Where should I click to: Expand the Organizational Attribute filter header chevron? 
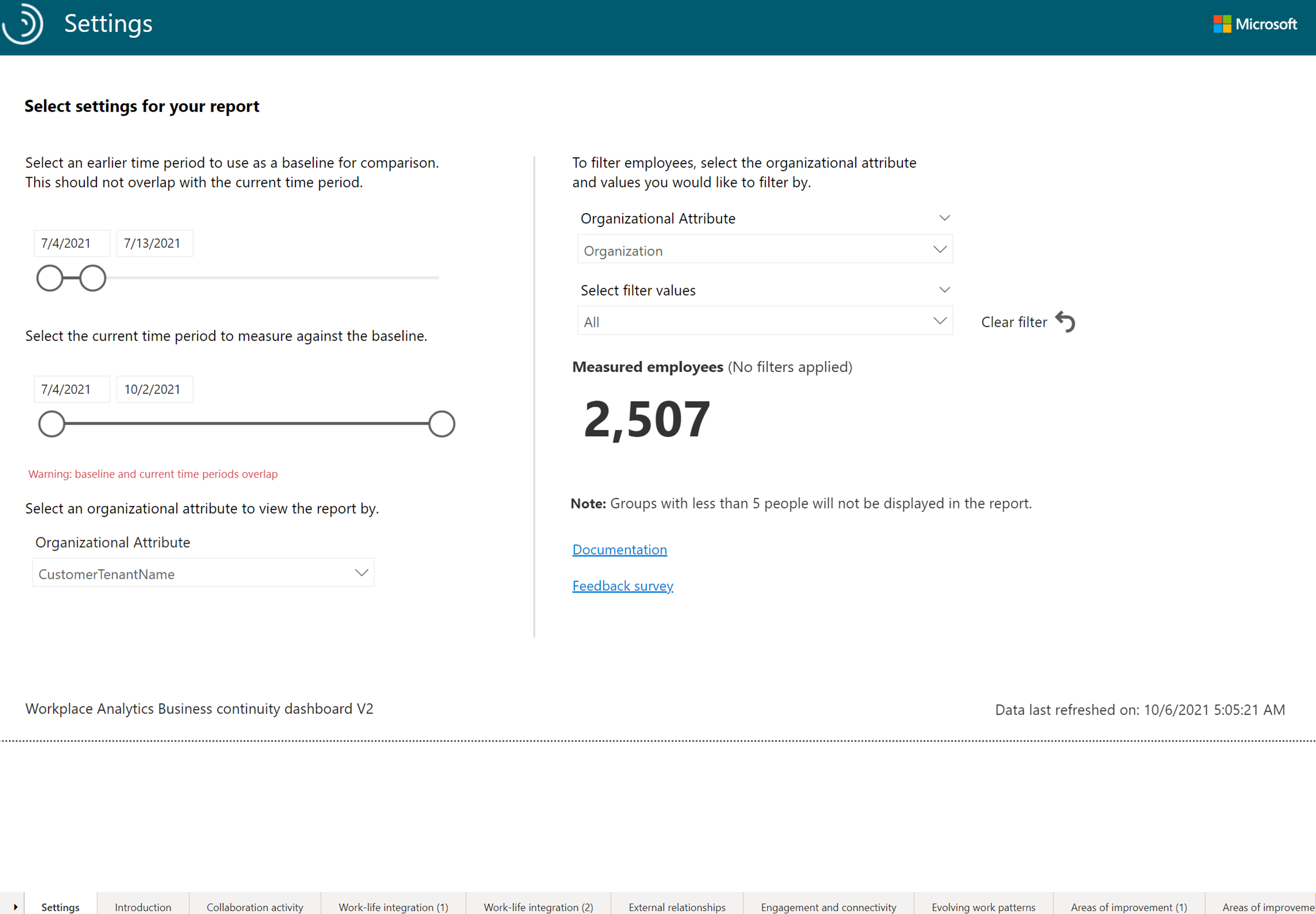click(944, 218)
